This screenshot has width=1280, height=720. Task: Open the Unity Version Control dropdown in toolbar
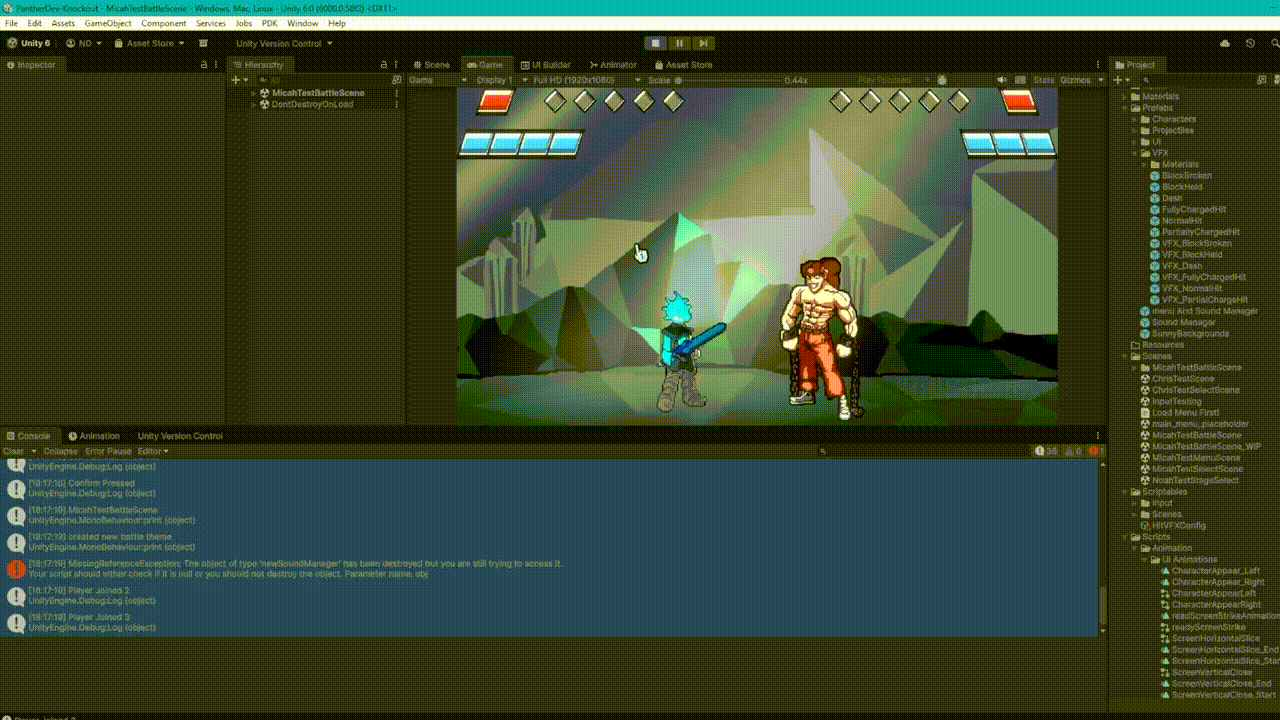pos(284,43)
